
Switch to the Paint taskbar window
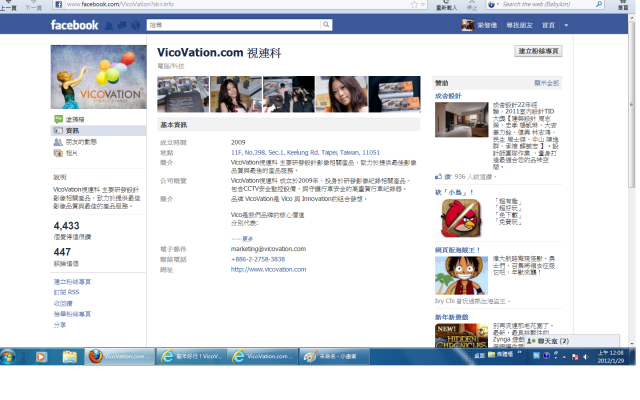[334, 356]
